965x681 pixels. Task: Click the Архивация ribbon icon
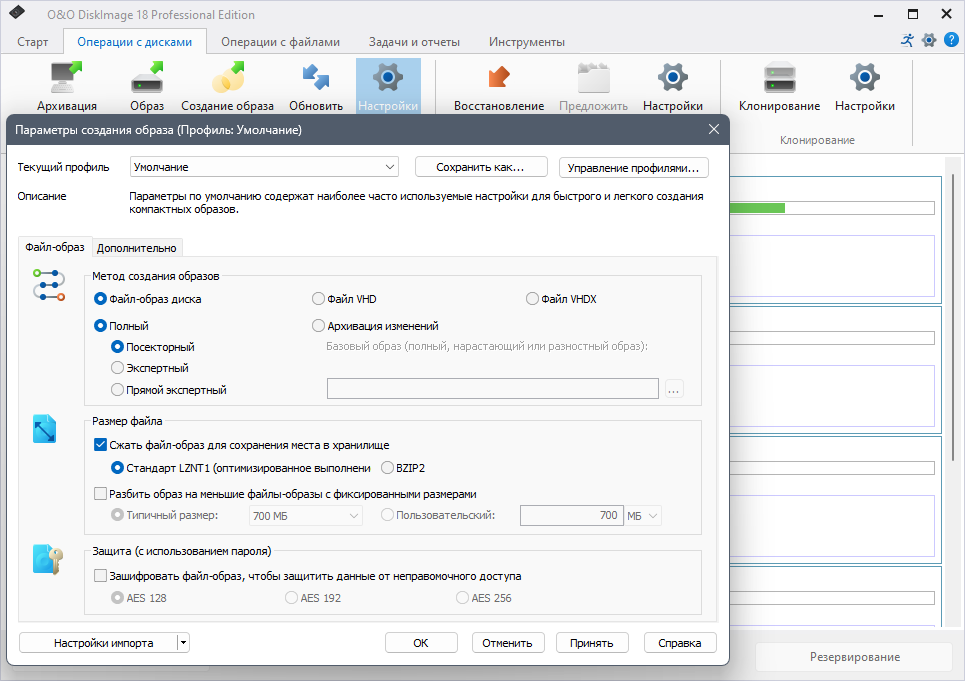click(x=66, y=78)
